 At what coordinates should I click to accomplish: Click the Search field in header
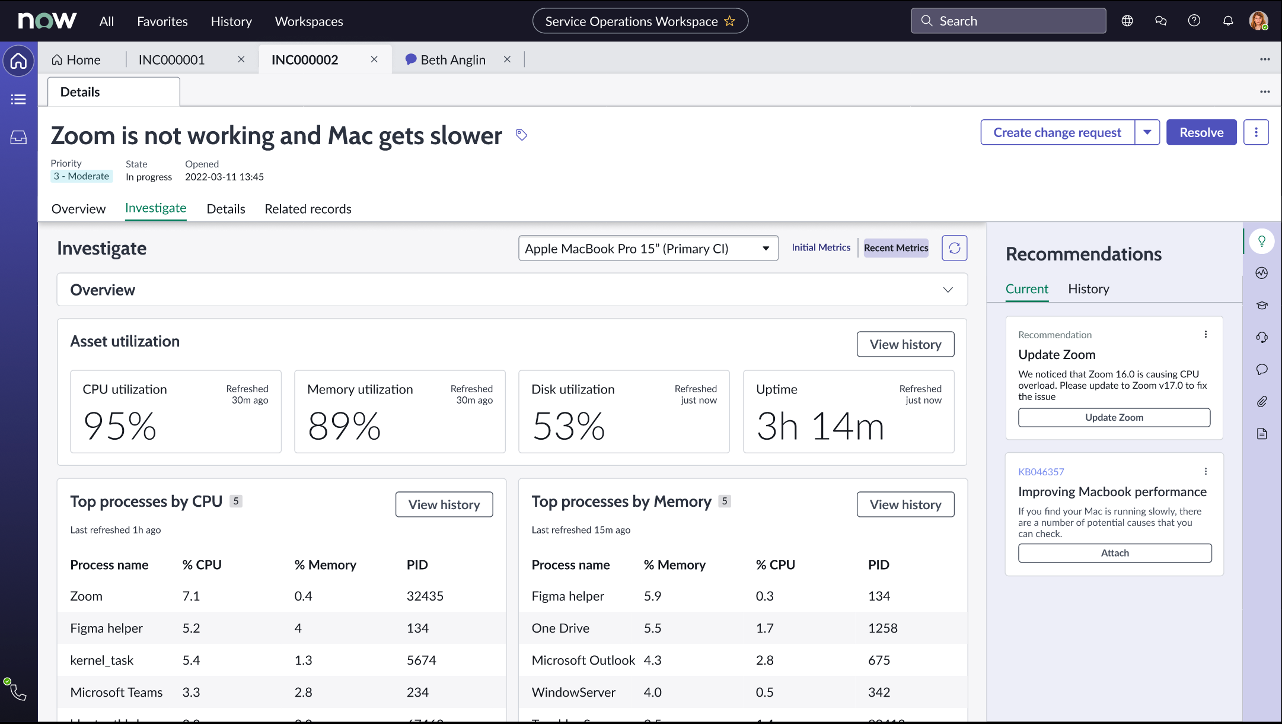(x=1008, y=21)
